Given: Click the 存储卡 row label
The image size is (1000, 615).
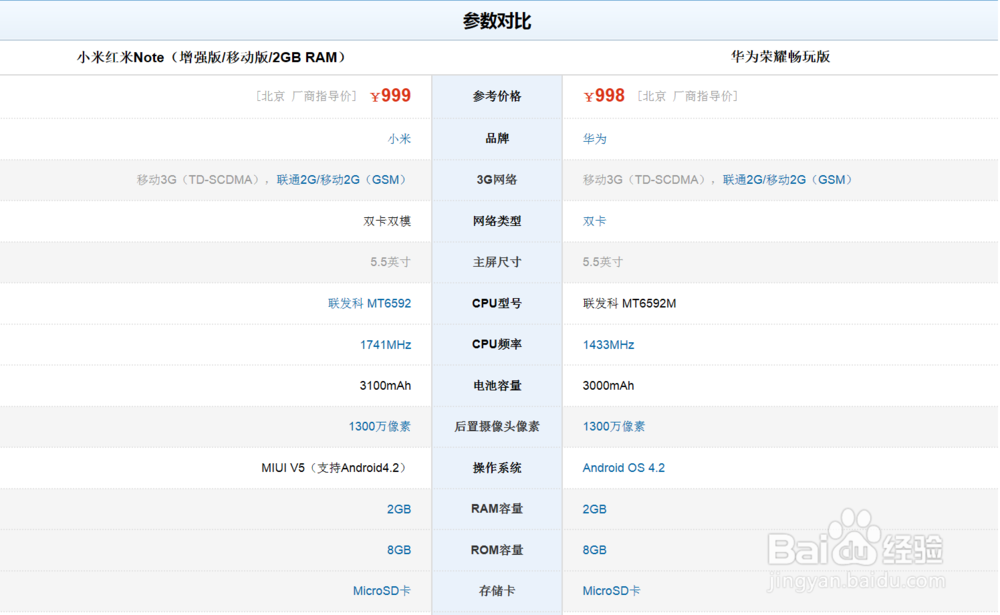Looking at the screenshot, I should click(497, 591).
